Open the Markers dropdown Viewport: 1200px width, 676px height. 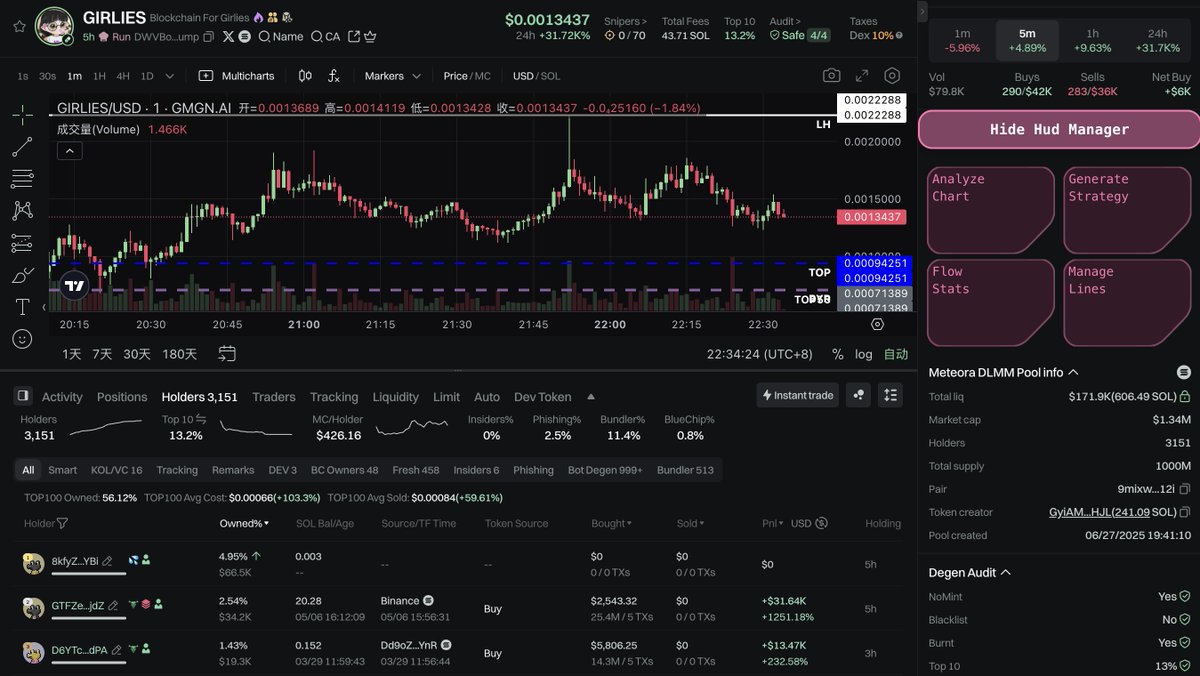pos(392,76)
